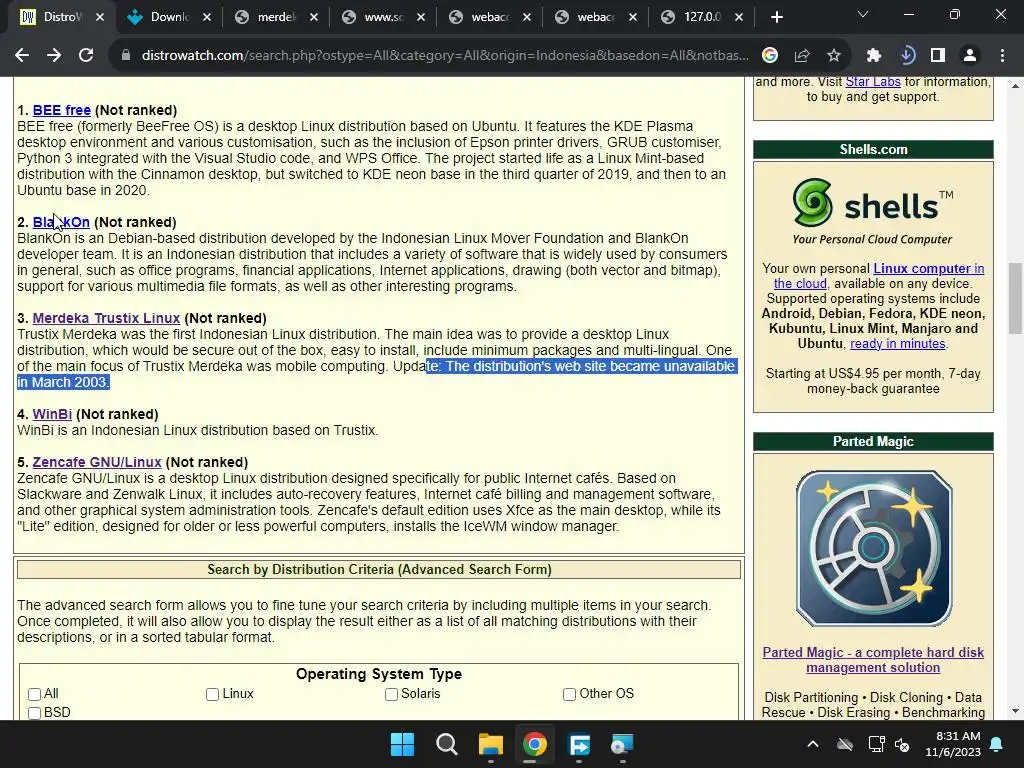Viewport: 1024px width, 768px height.
Task: Share this page icon
Action: click(x=802, y=56)
